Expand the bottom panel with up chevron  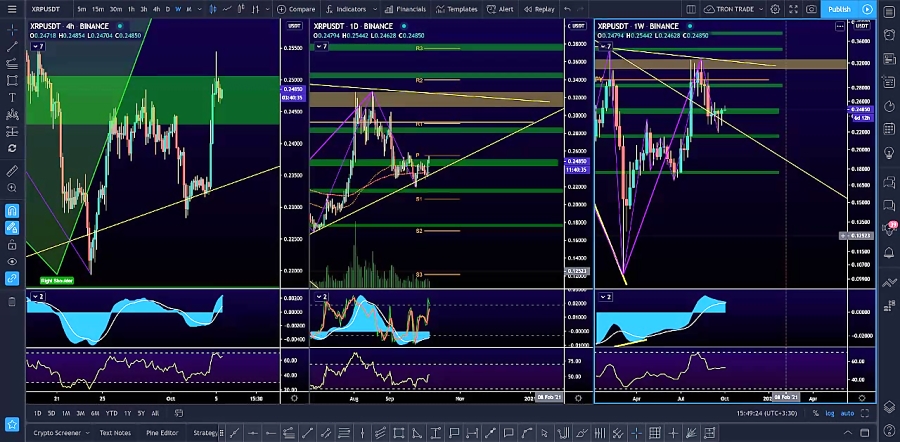(x=848, y=433)
